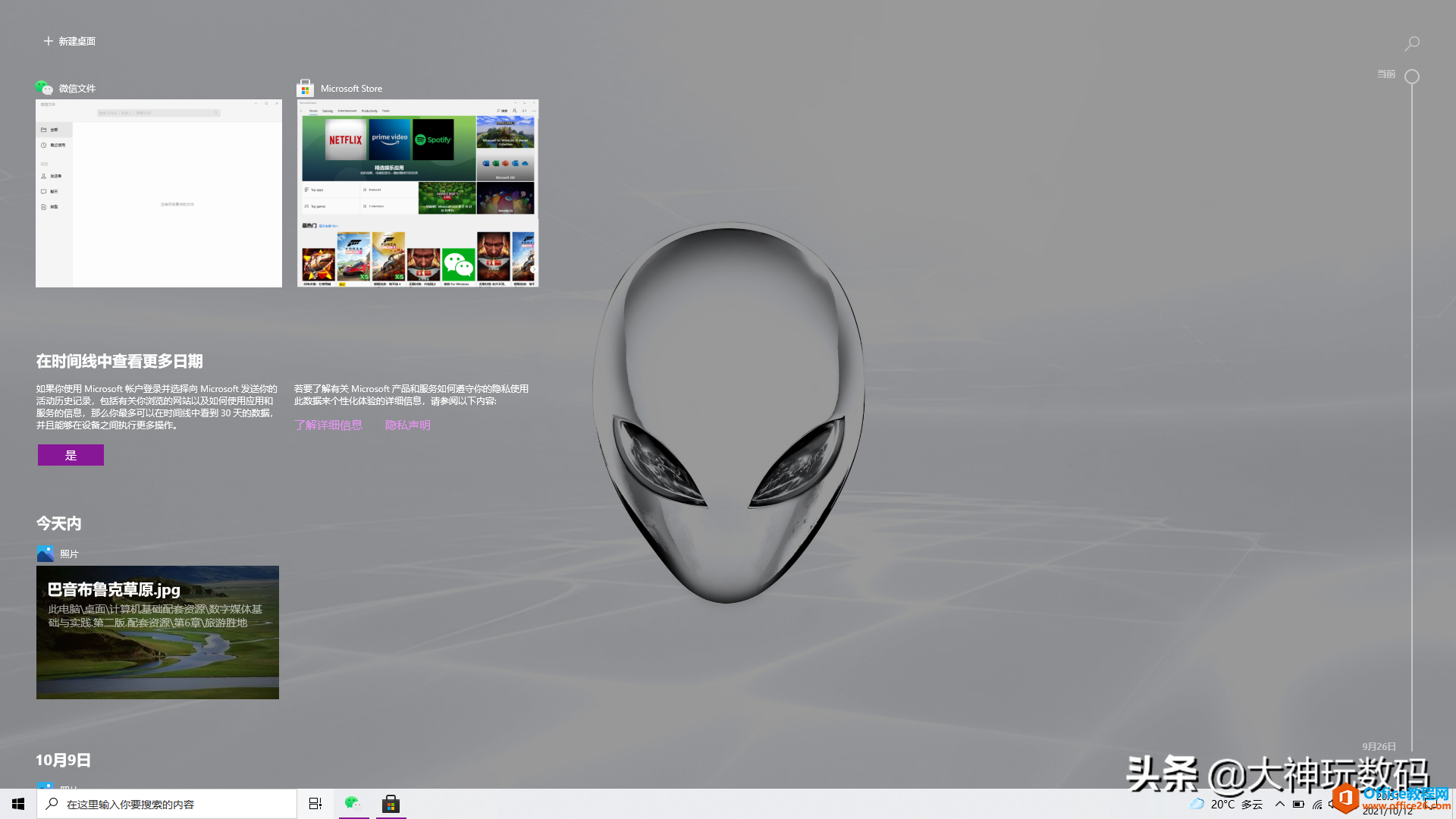
Task: Open Microsoft Store app icon
Action: point(391,804)
